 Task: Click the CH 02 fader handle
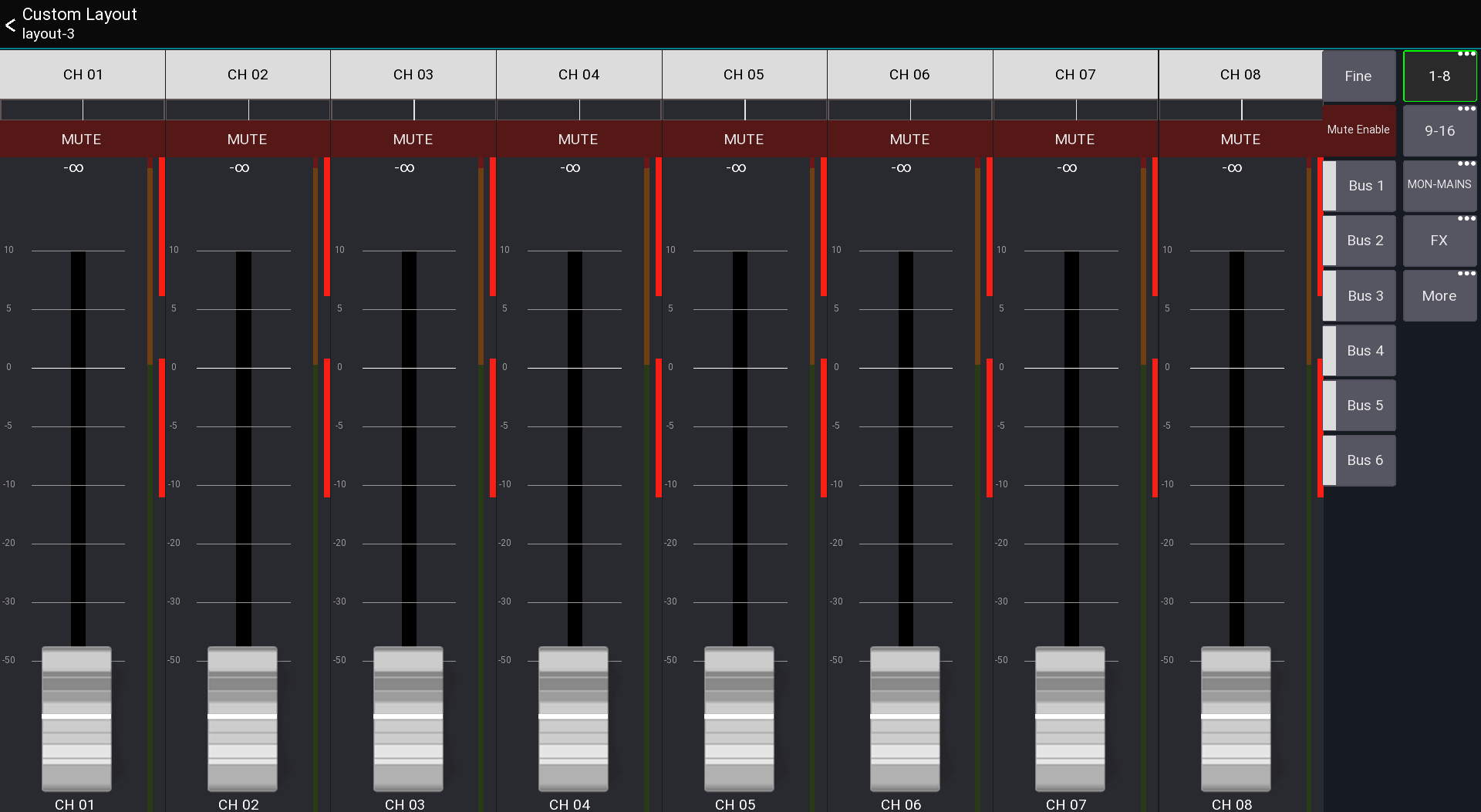coord(242,719)
